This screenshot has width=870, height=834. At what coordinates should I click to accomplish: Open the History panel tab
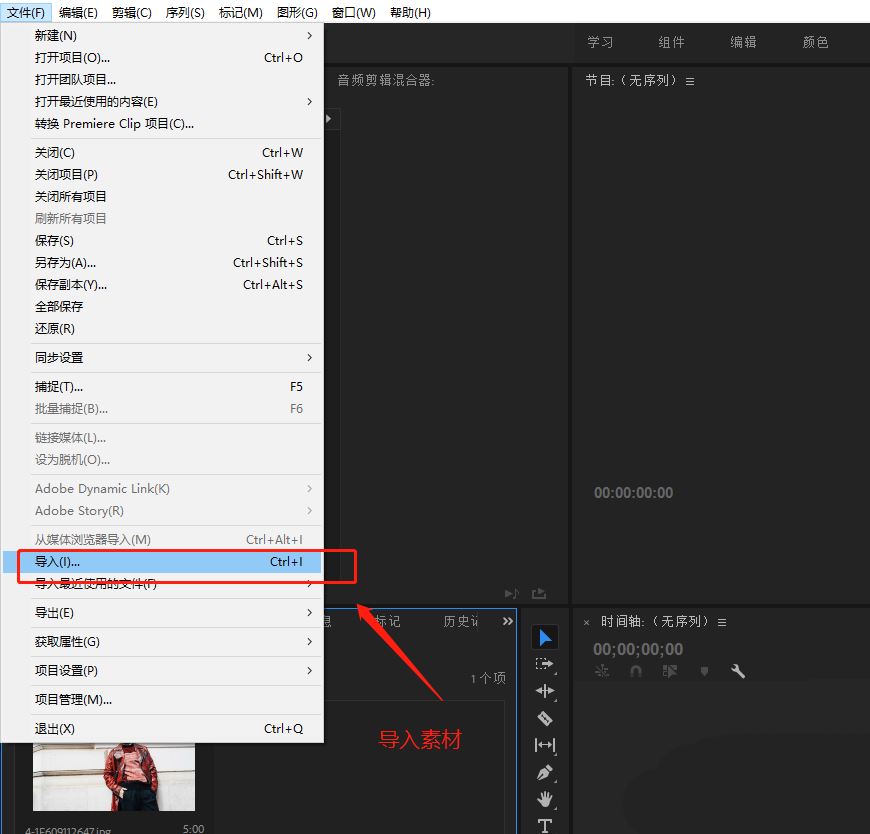[460, 621]
